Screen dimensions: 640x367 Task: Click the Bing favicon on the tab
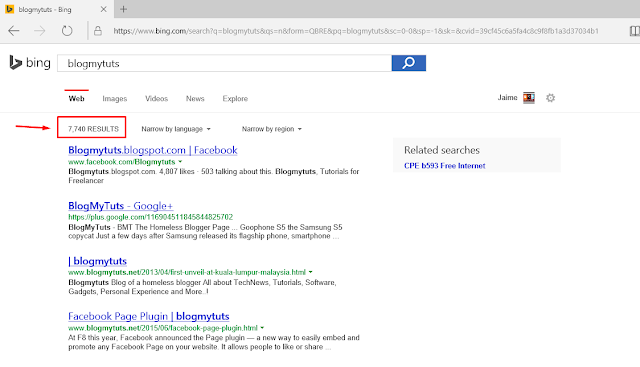pyautogui.click(x=9, y=9)
